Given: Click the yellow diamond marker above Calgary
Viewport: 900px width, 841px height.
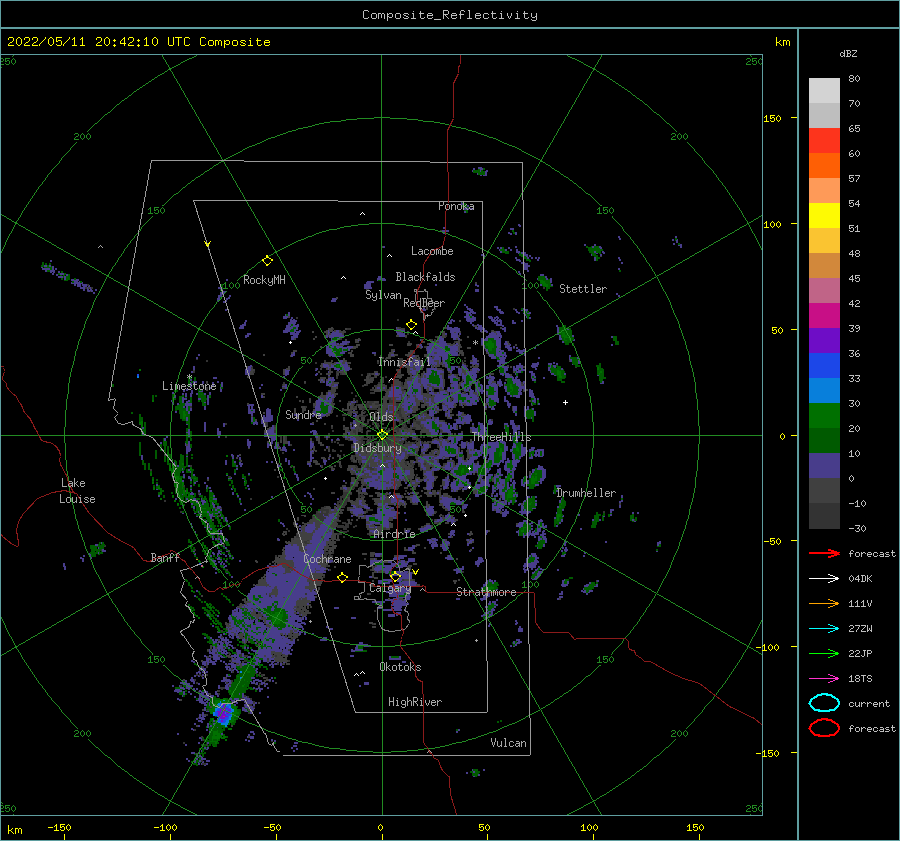Looking at the screenshot, I should click(x=395, y=576).
